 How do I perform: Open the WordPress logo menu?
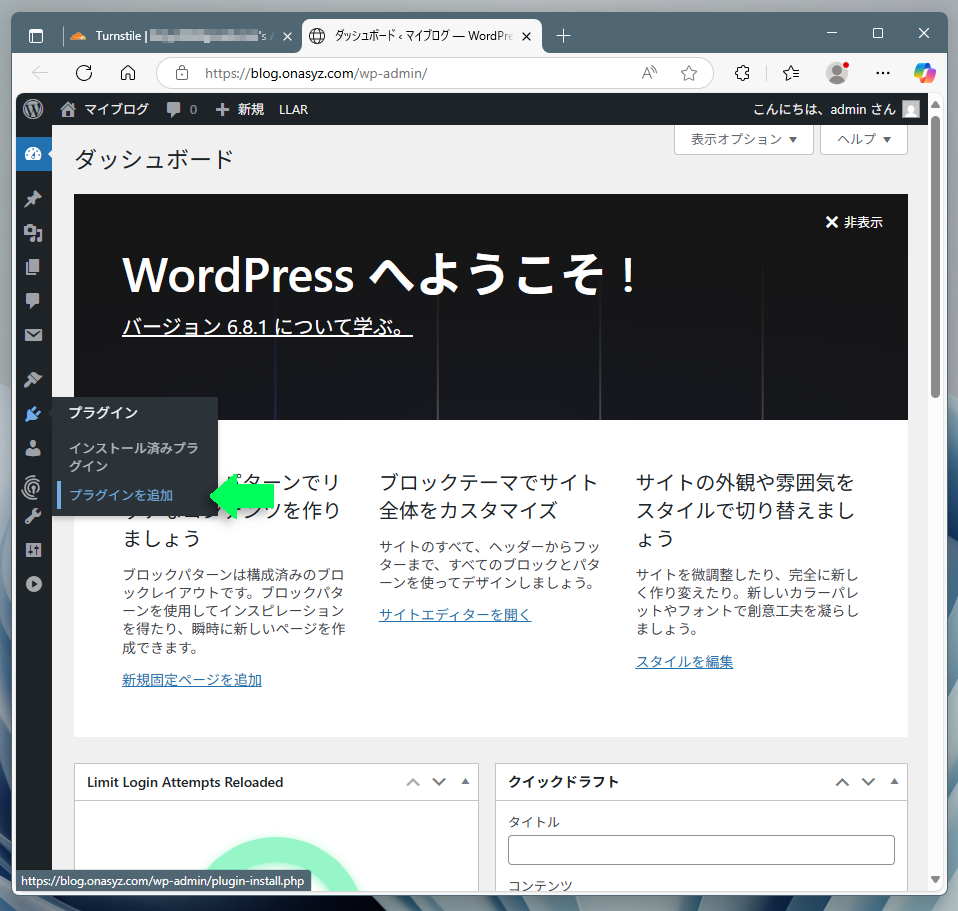[x=33, y=109]
